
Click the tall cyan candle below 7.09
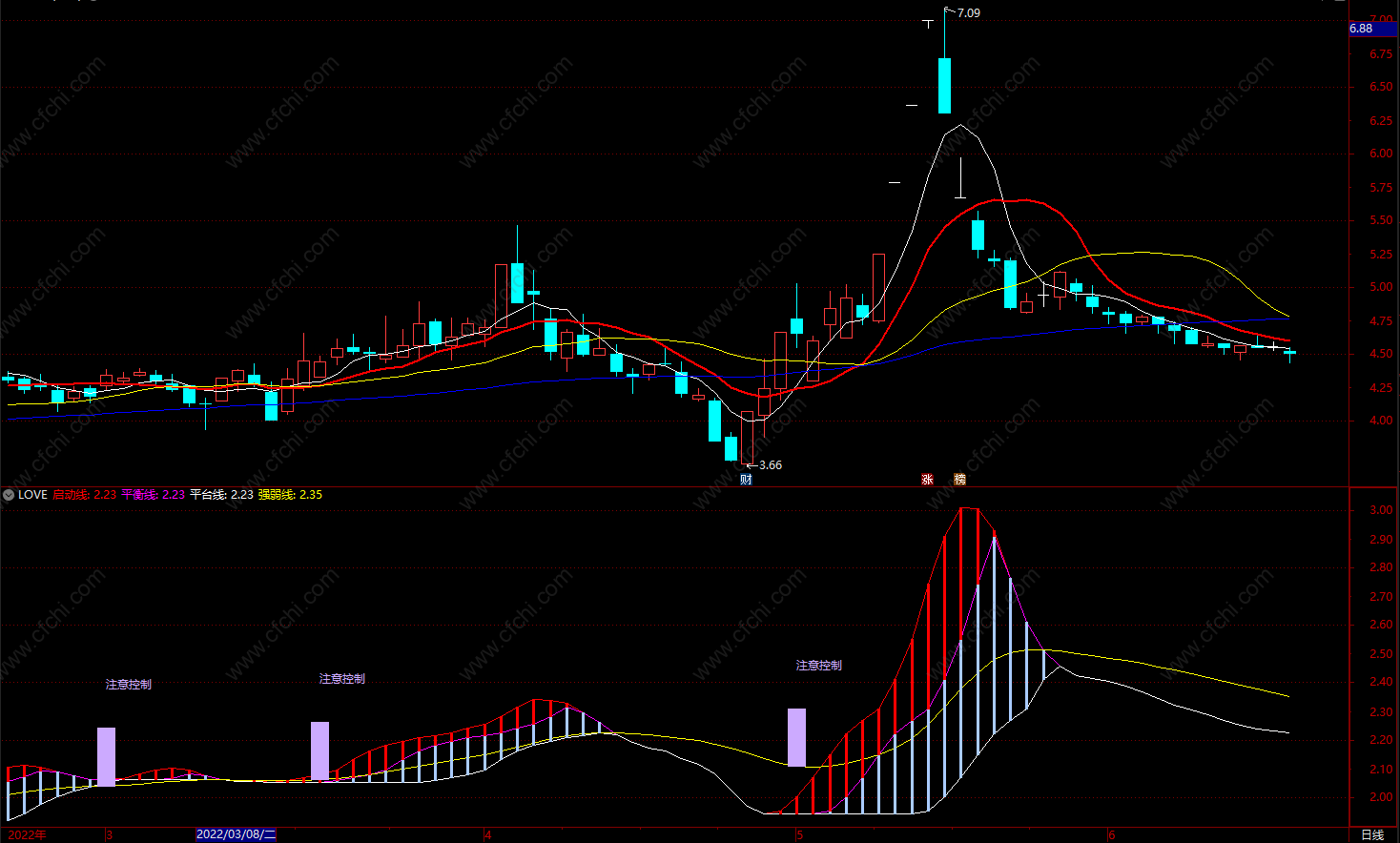pyautogui.click(x=944, y=86)
